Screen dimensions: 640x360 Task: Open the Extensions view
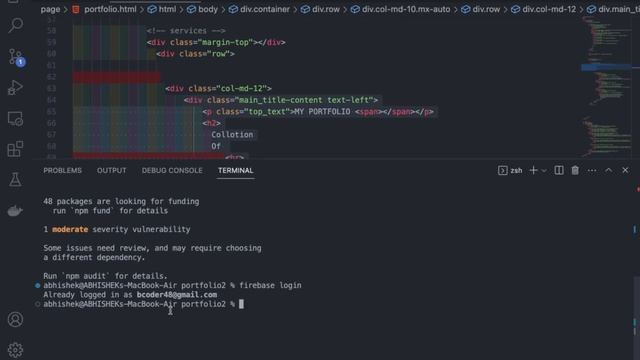tap(15, 149)
